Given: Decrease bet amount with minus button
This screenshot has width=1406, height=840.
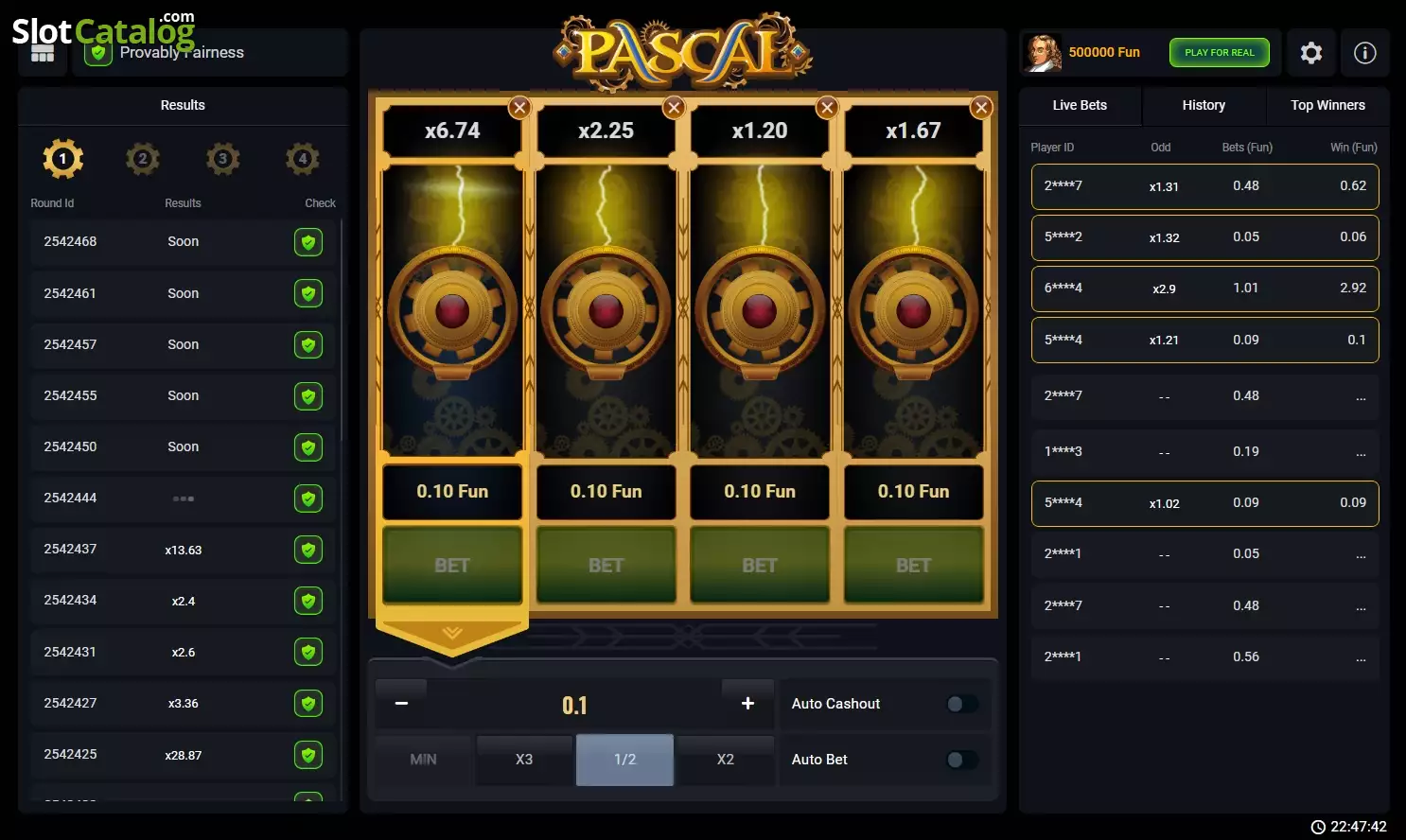Looking at the screenshot, I should (401, 704).
